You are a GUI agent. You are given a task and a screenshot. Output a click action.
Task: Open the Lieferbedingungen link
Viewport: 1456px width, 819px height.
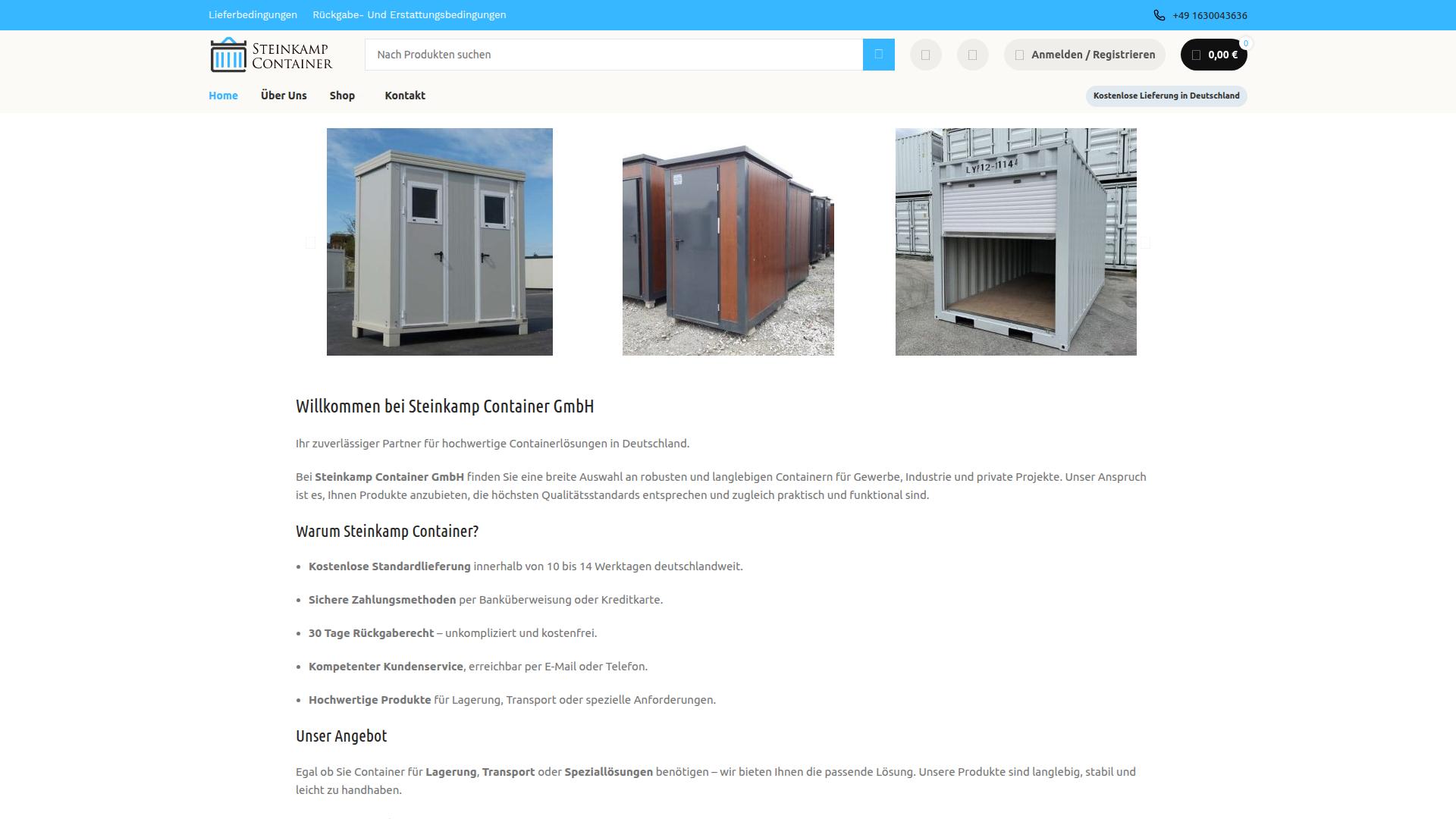[x=253, y=15]
